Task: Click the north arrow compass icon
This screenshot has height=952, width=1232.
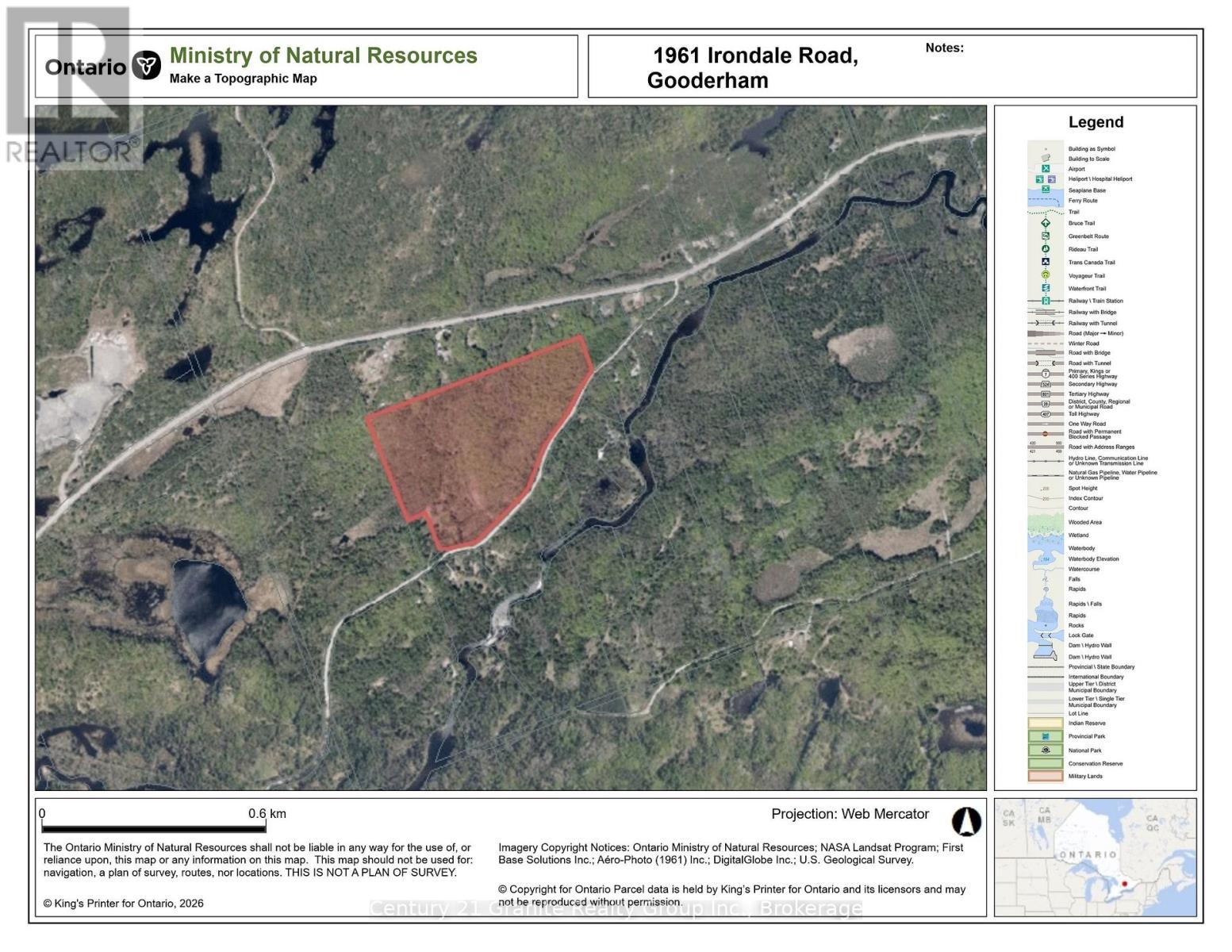Action: (x=966, y=822)
